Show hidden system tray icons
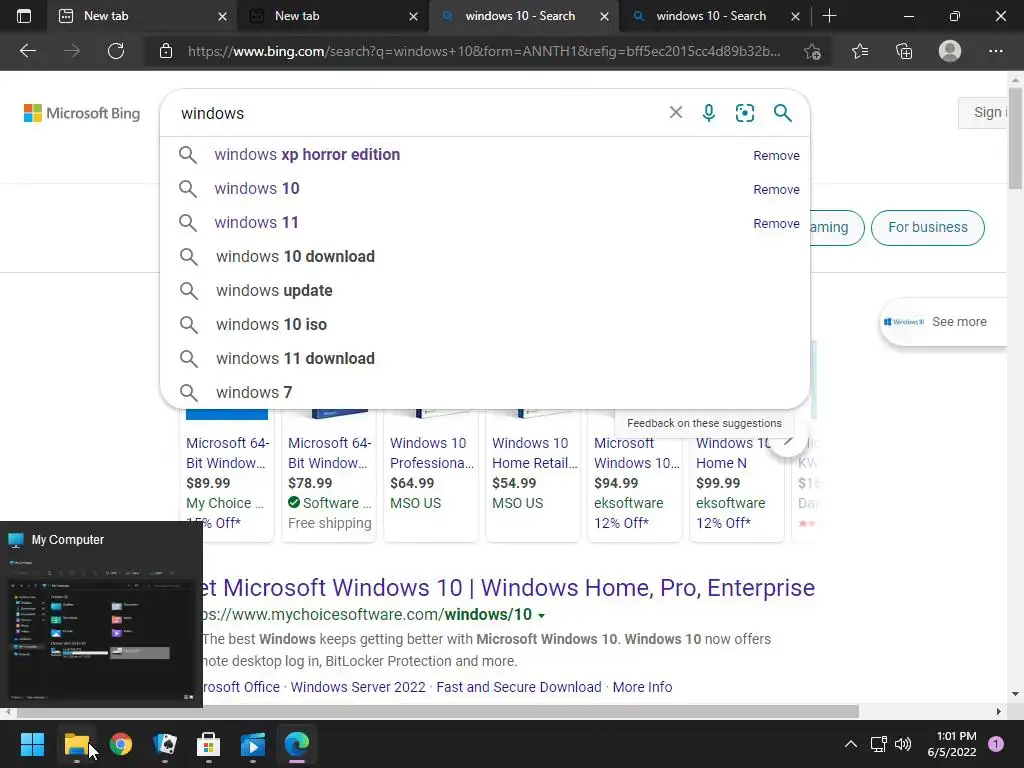1024x768 pixels. [x=850, y=744]
